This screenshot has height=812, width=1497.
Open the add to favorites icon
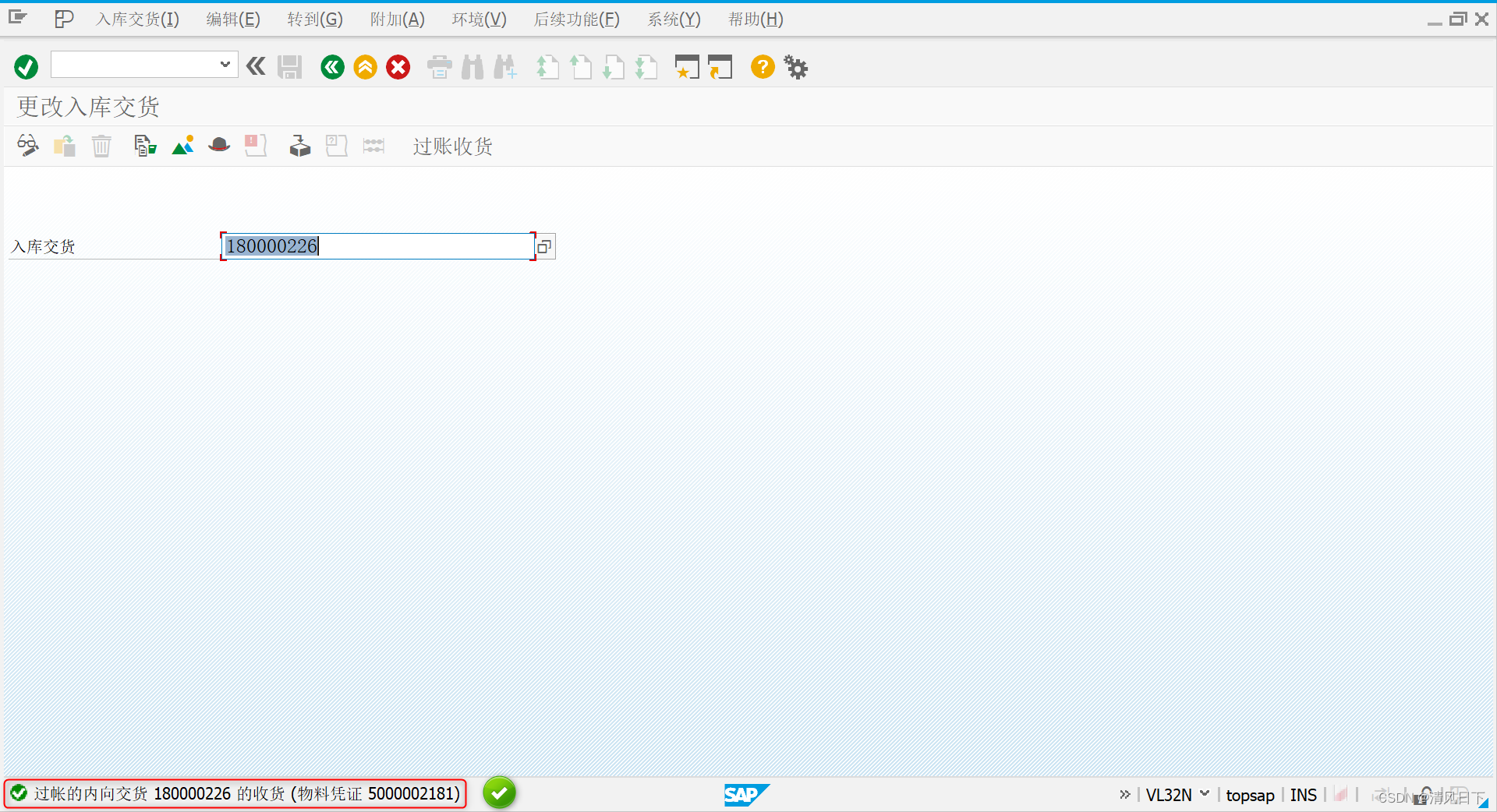pyautogui.click(x=687, y=67)
